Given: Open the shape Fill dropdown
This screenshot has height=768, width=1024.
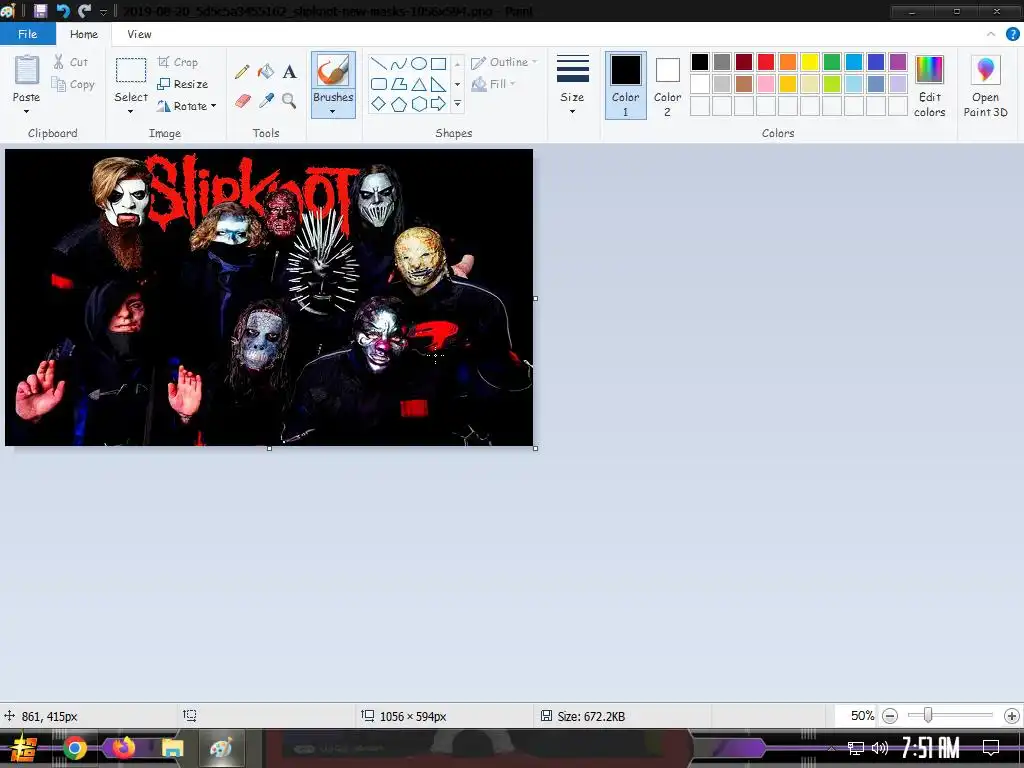Looking at the screenshot, I should coord(493,84).
